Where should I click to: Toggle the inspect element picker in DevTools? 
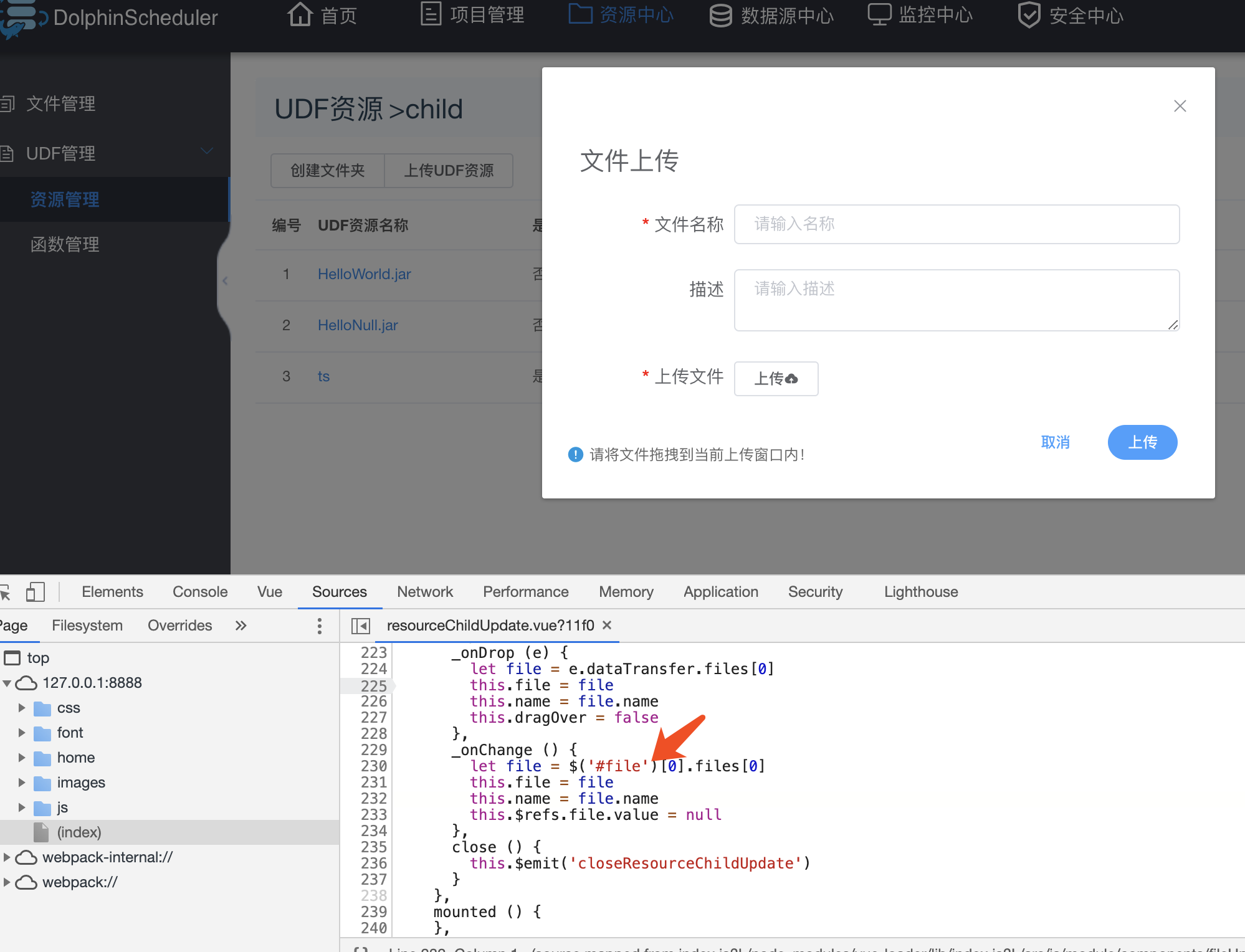[6, 591]
